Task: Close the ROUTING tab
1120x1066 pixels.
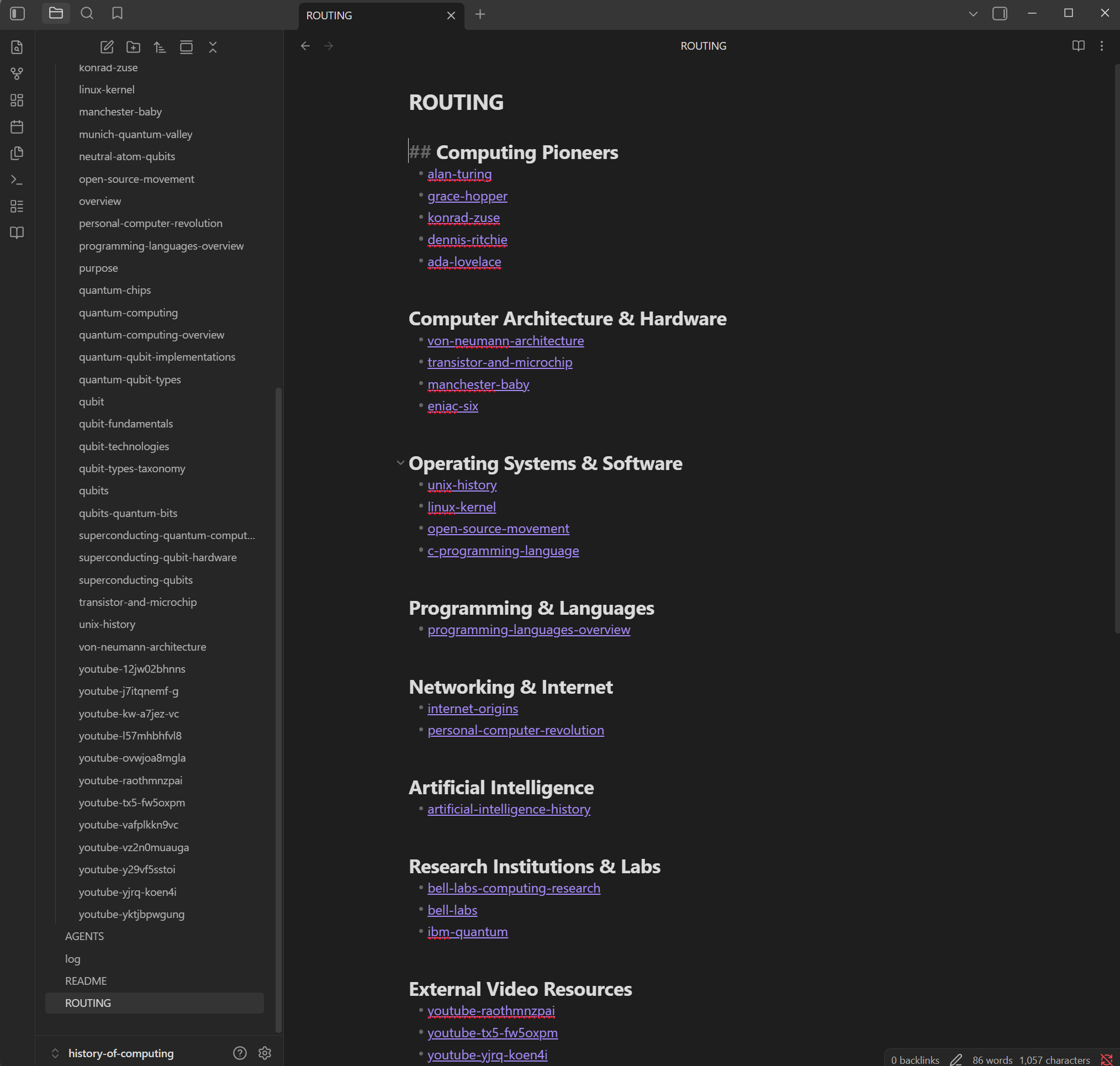Action: click(x=451, y=15)
